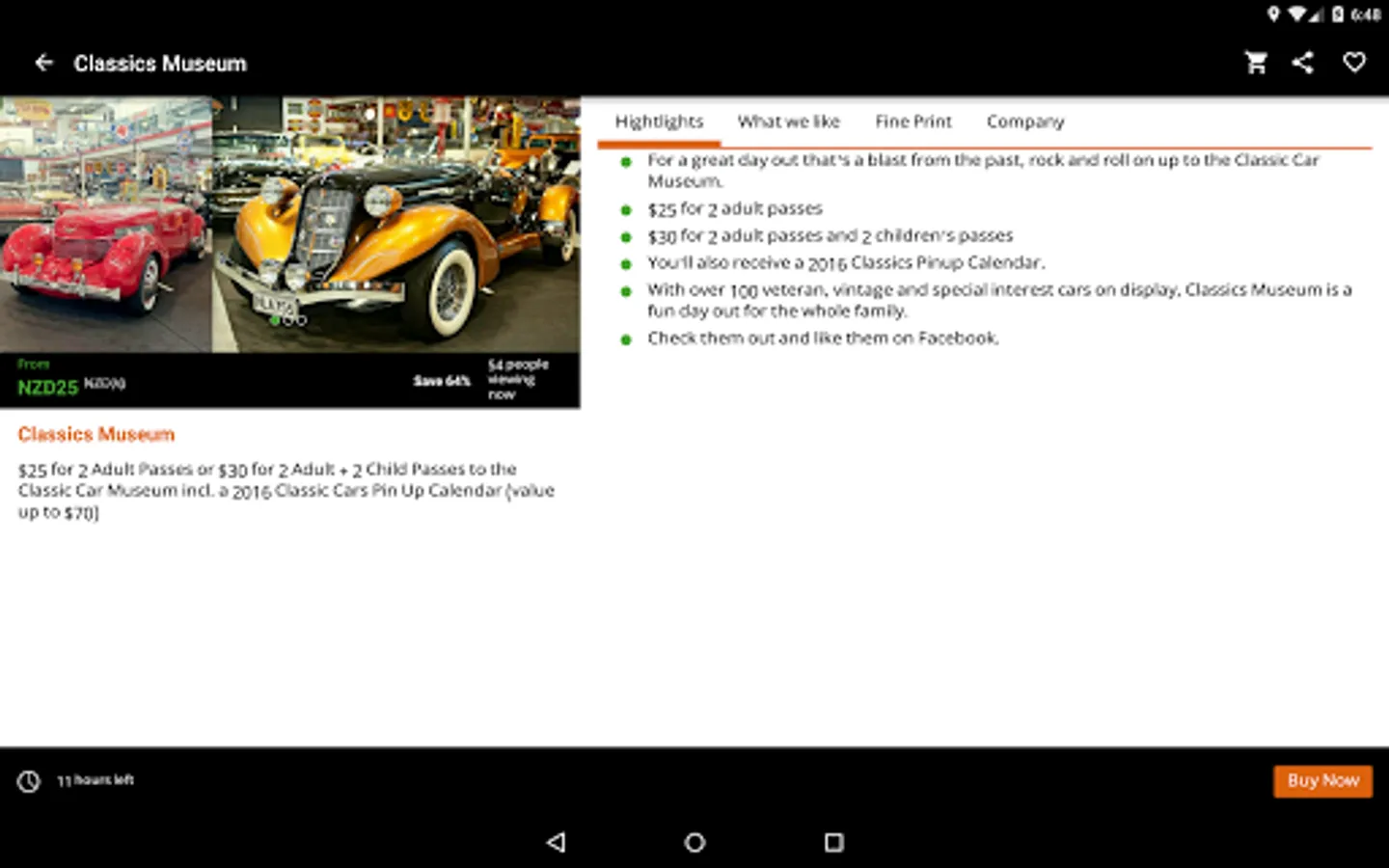Tap the NZD25 price label
The height and width of the screenshot is (868, 1389).
click(47, 388)
